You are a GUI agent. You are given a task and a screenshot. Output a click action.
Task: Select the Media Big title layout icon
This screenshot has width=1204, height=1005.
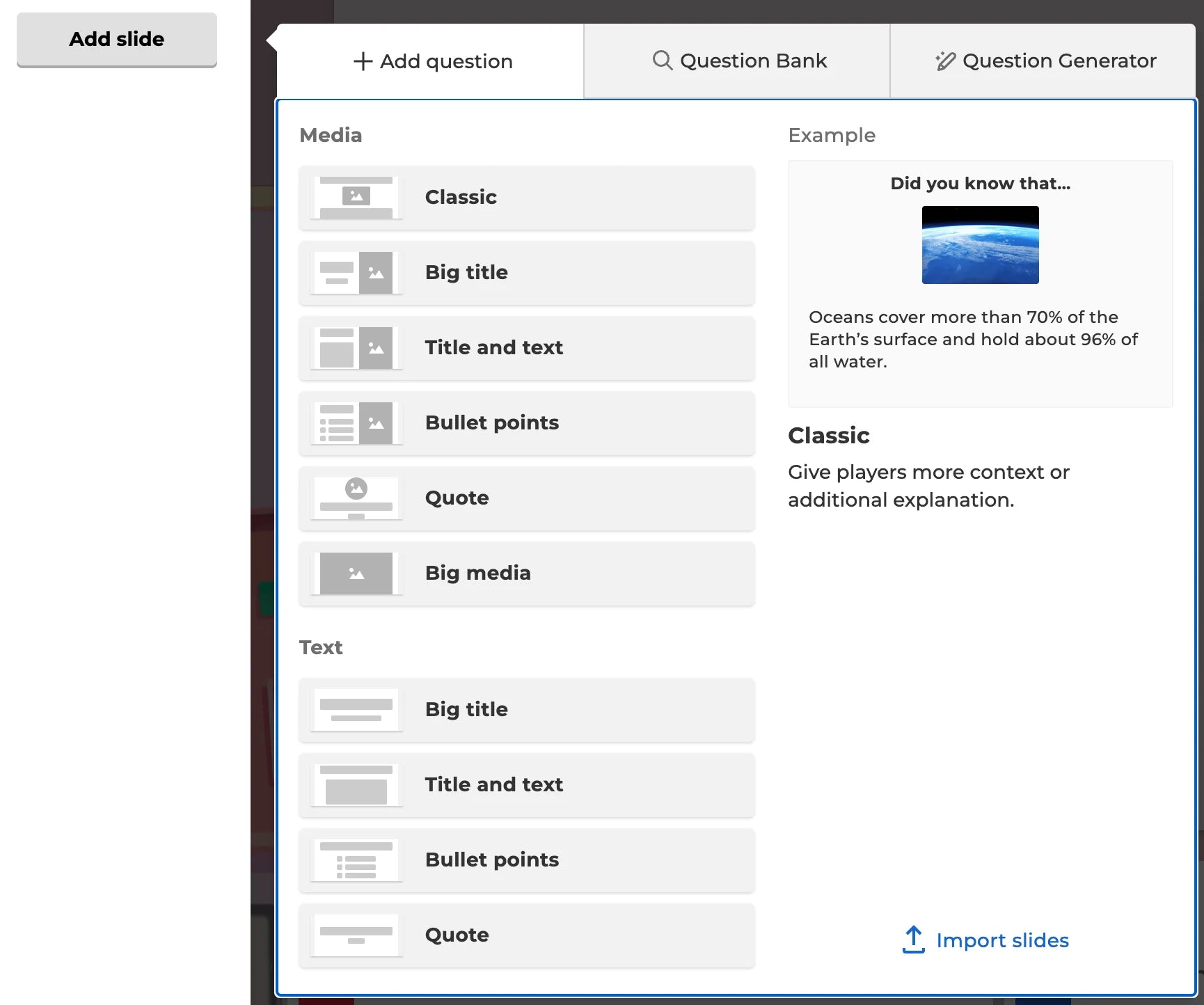click(x=356, y=273)
